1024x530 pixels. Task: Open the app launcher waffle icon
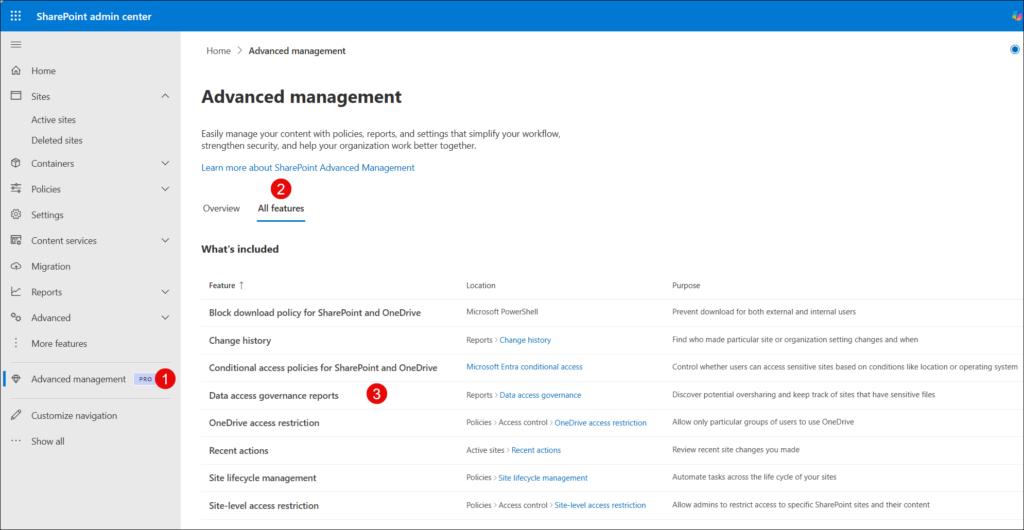point(16,16)
